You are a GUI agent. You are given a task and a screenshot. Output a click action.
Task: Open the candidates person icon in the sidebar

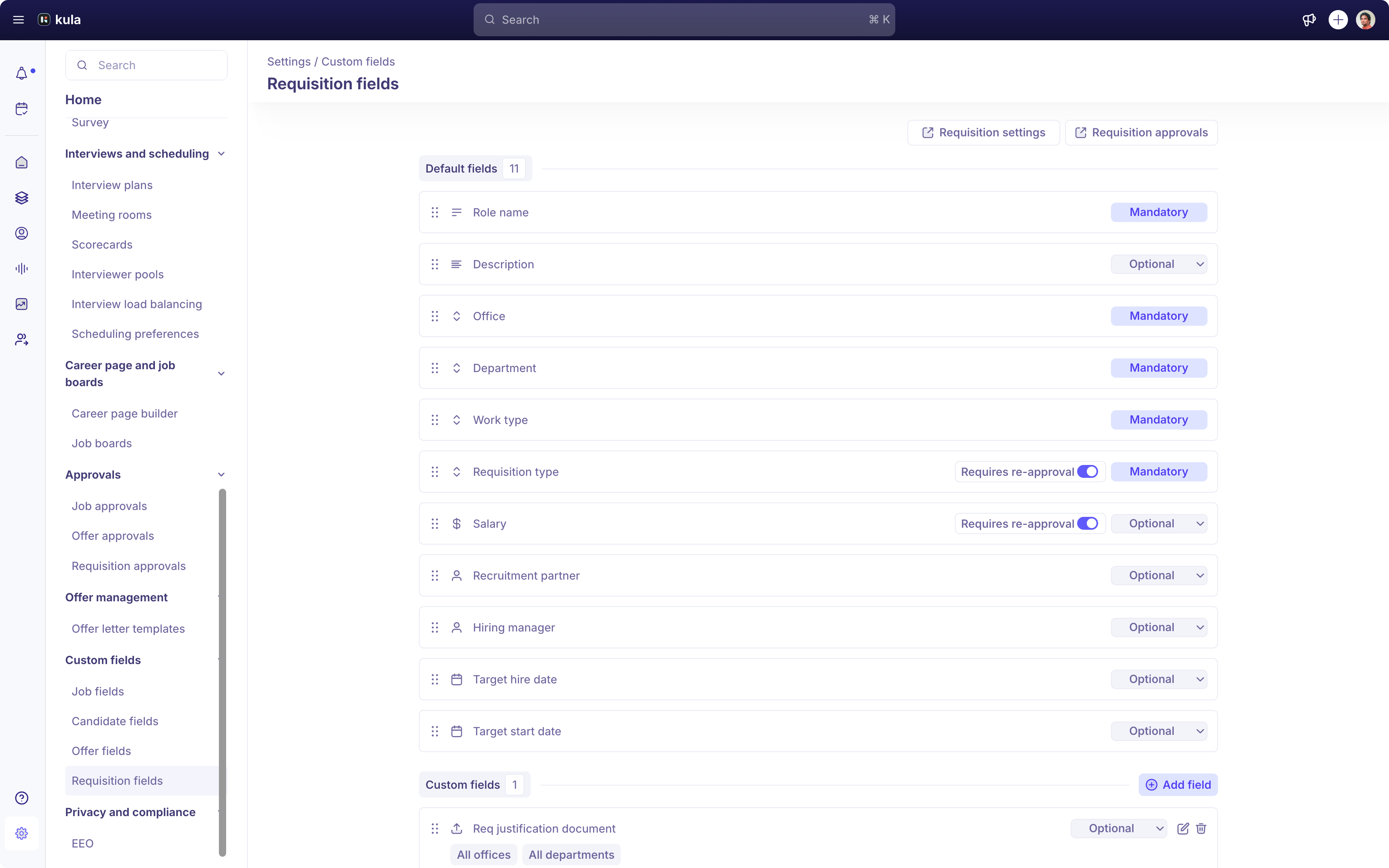(x=22, y=233)
